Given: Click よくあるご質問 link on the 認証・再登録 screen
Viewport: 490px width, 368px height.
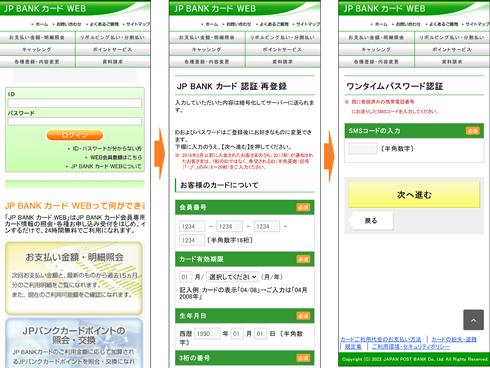Looking at the screenshot, I should tap(274, 24).
